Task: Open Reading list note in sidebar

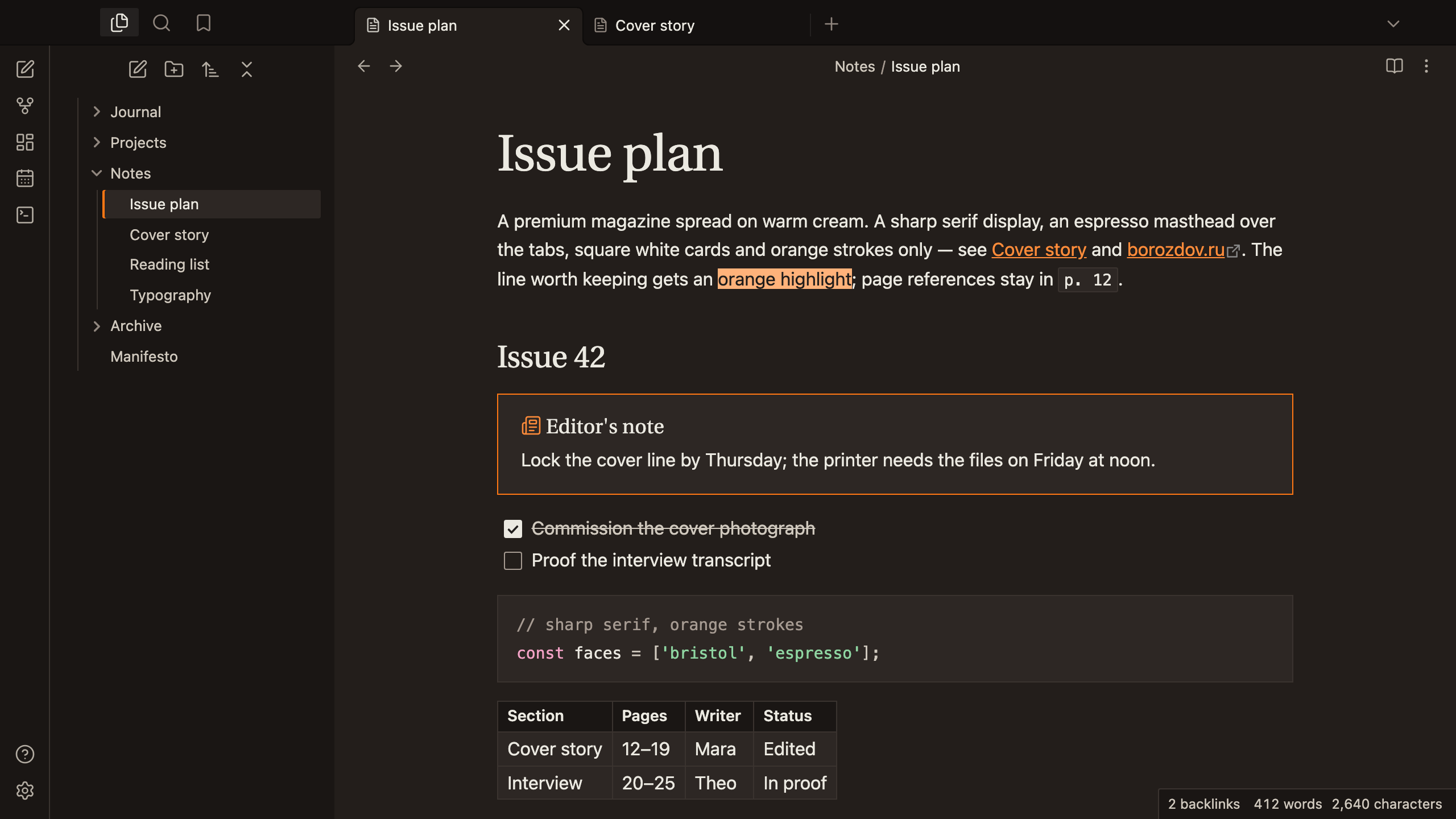Action: (x=212, y=264)
